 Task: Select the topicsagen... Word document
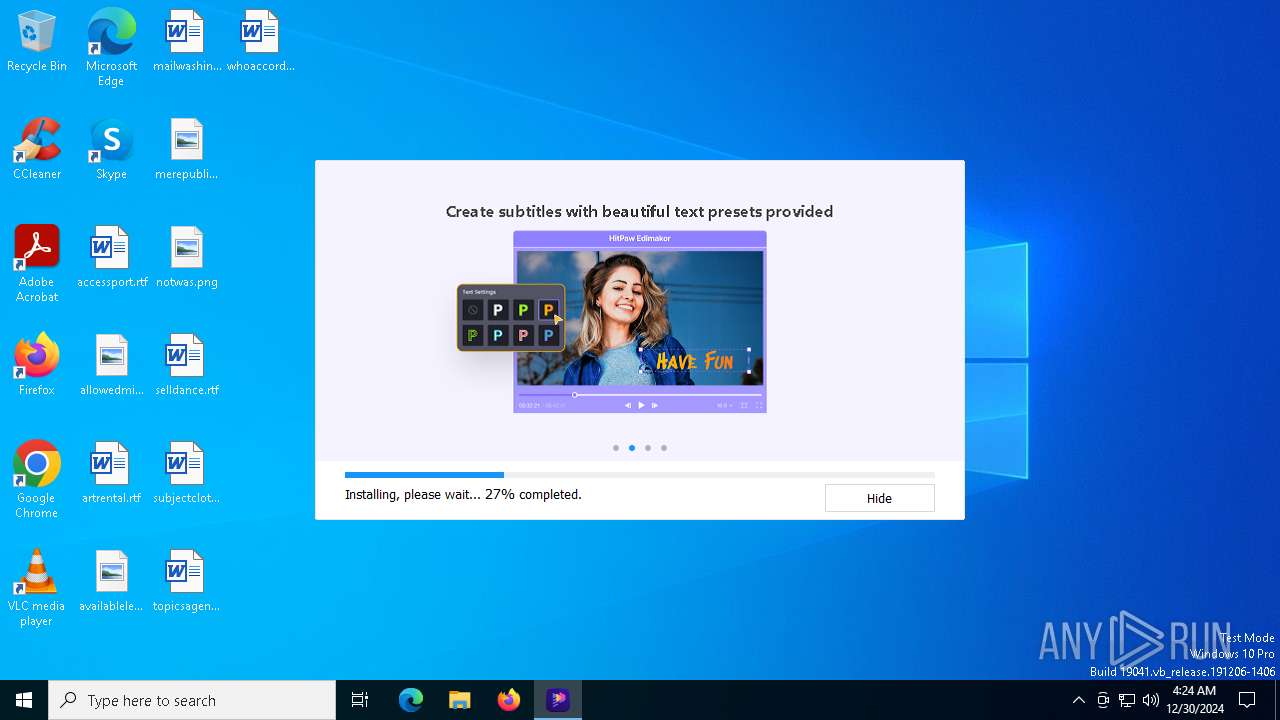click(186, 582)
